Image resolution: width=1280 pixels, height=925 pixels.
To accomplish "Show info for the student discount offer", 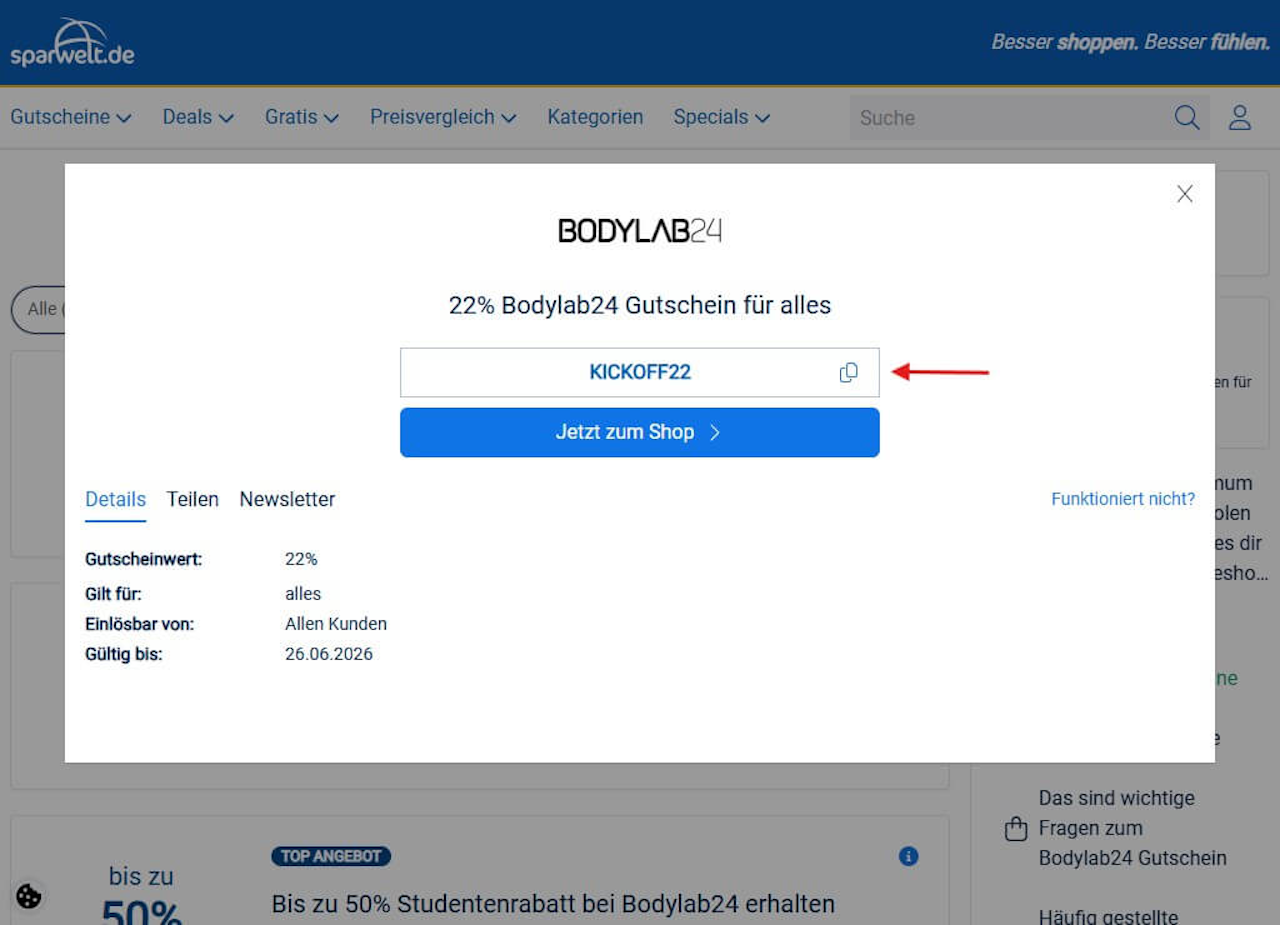I will pyautogui.click(x=908, y=856).
